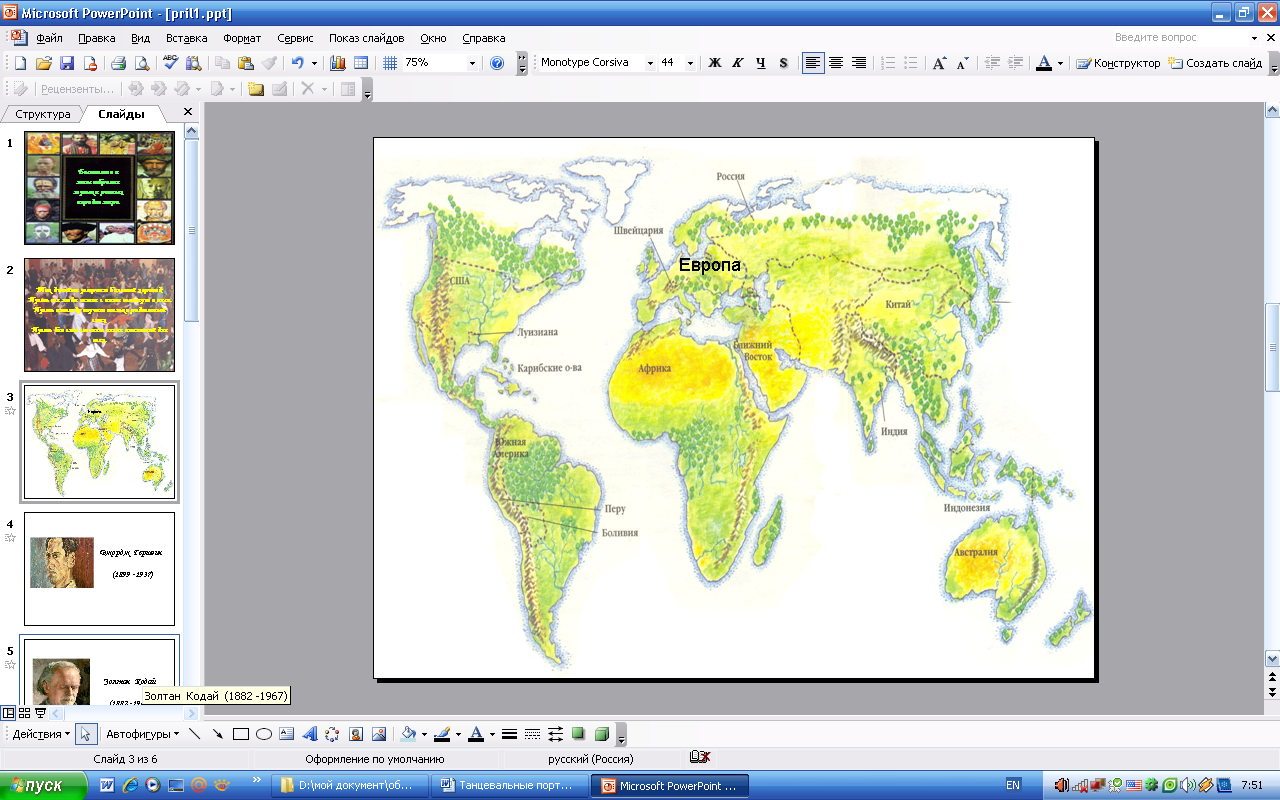This screenshot has height=800, width=1280.
Task: Save the presentation with the floppy disk icon
Action: tap(67, 63)
